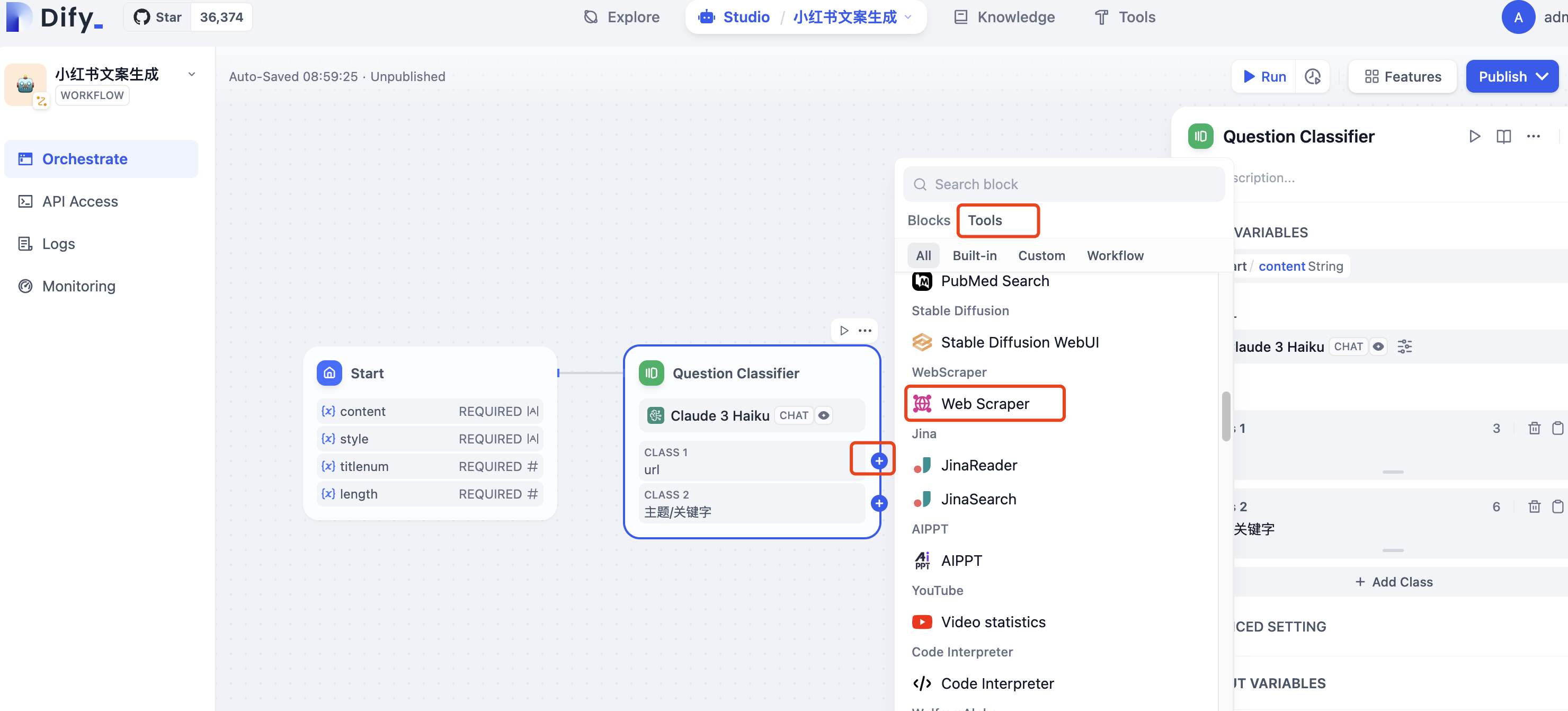Open the Explore compass icon
The width and height of the screenshot is (1568, 711).
point(591,17)
